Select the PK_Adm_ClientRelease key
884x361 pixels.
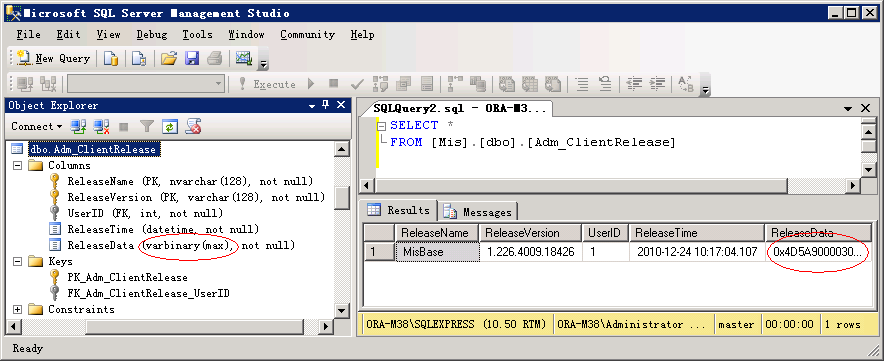127,278
